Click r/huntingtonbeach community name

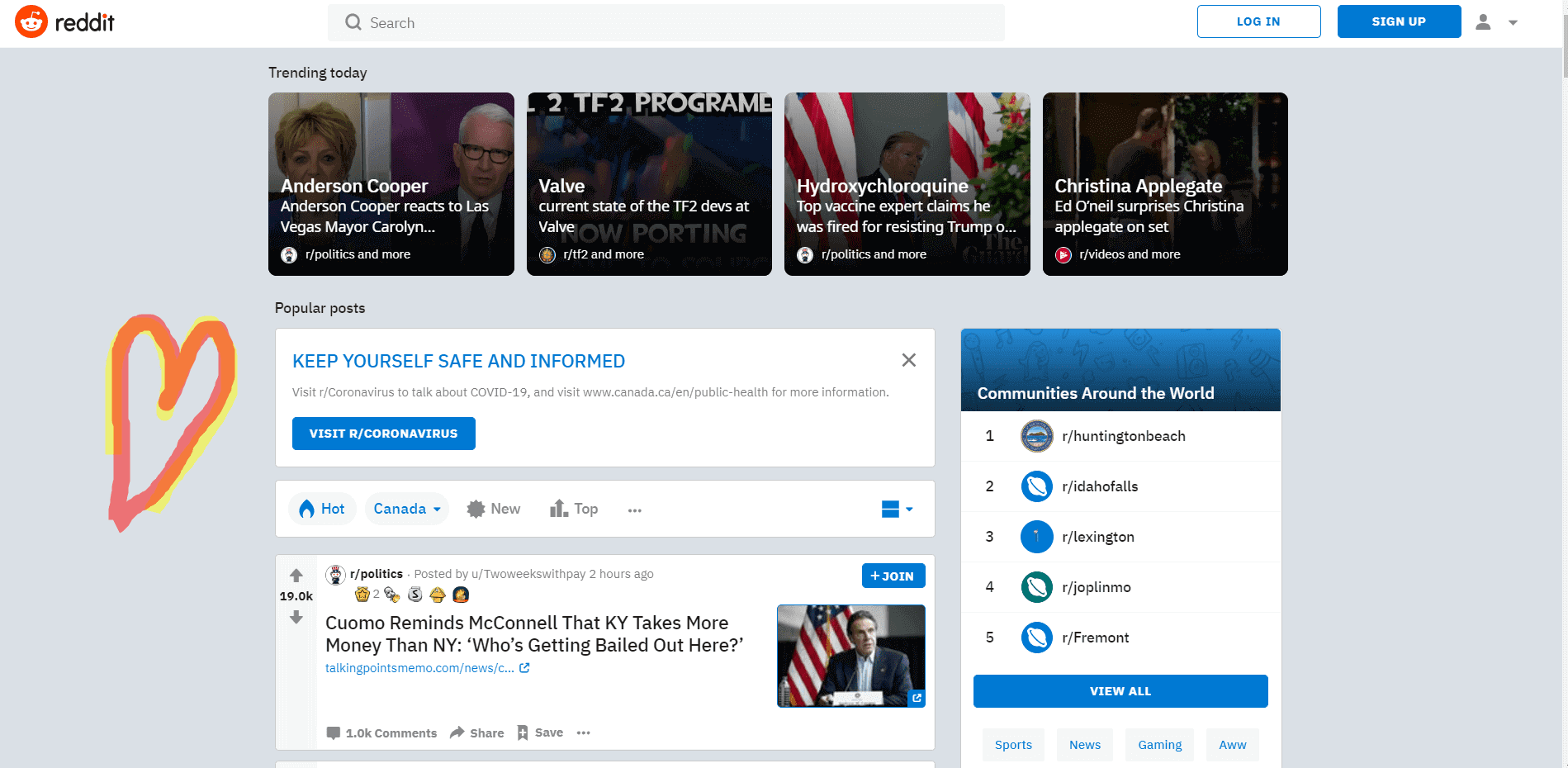coord(1124,436)
